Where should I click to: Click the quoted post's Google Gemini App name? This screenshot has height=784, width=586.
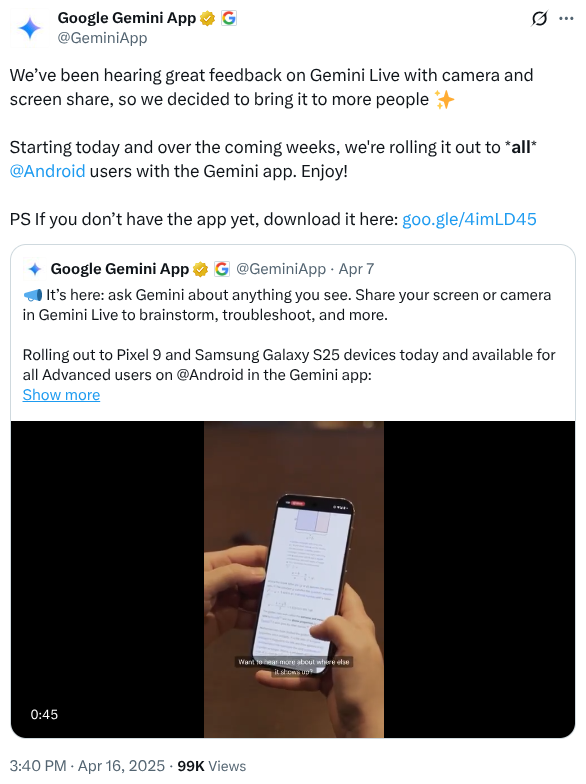(120, 269)
